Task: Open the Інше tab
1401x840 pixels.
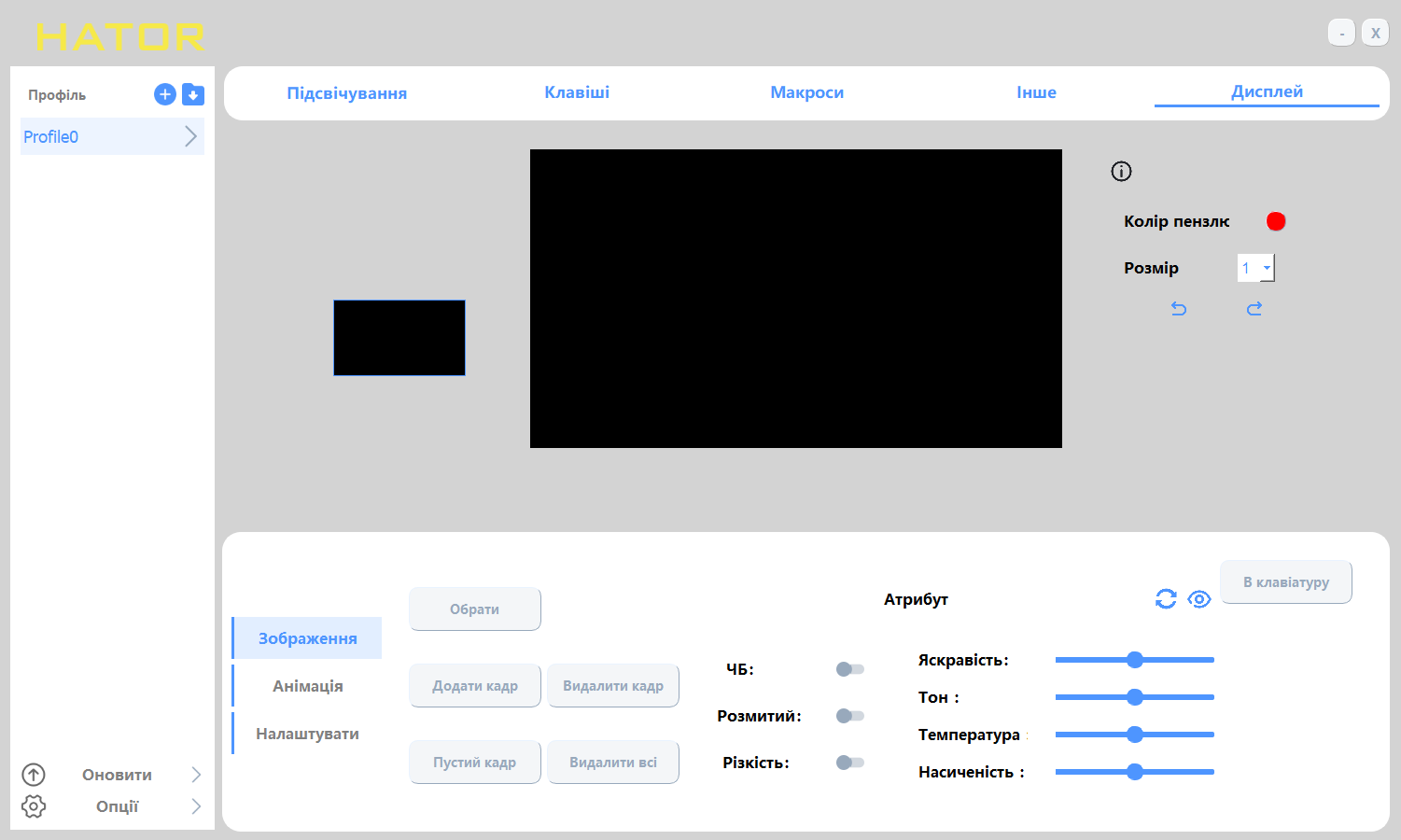Action: click(1037, 92)
